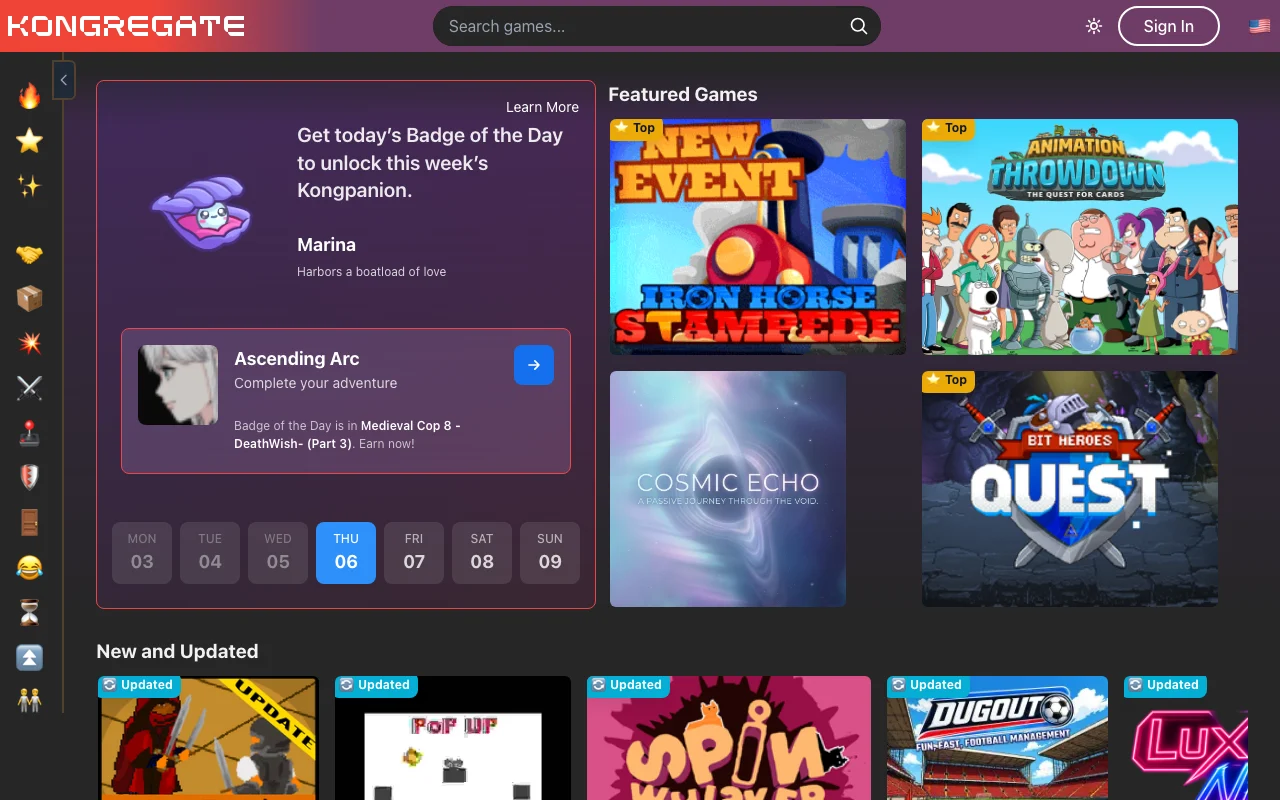Screen dimensions: 1280x800
Task: Open the joystick category in the sidebar
Action: (x=30, y=433)
